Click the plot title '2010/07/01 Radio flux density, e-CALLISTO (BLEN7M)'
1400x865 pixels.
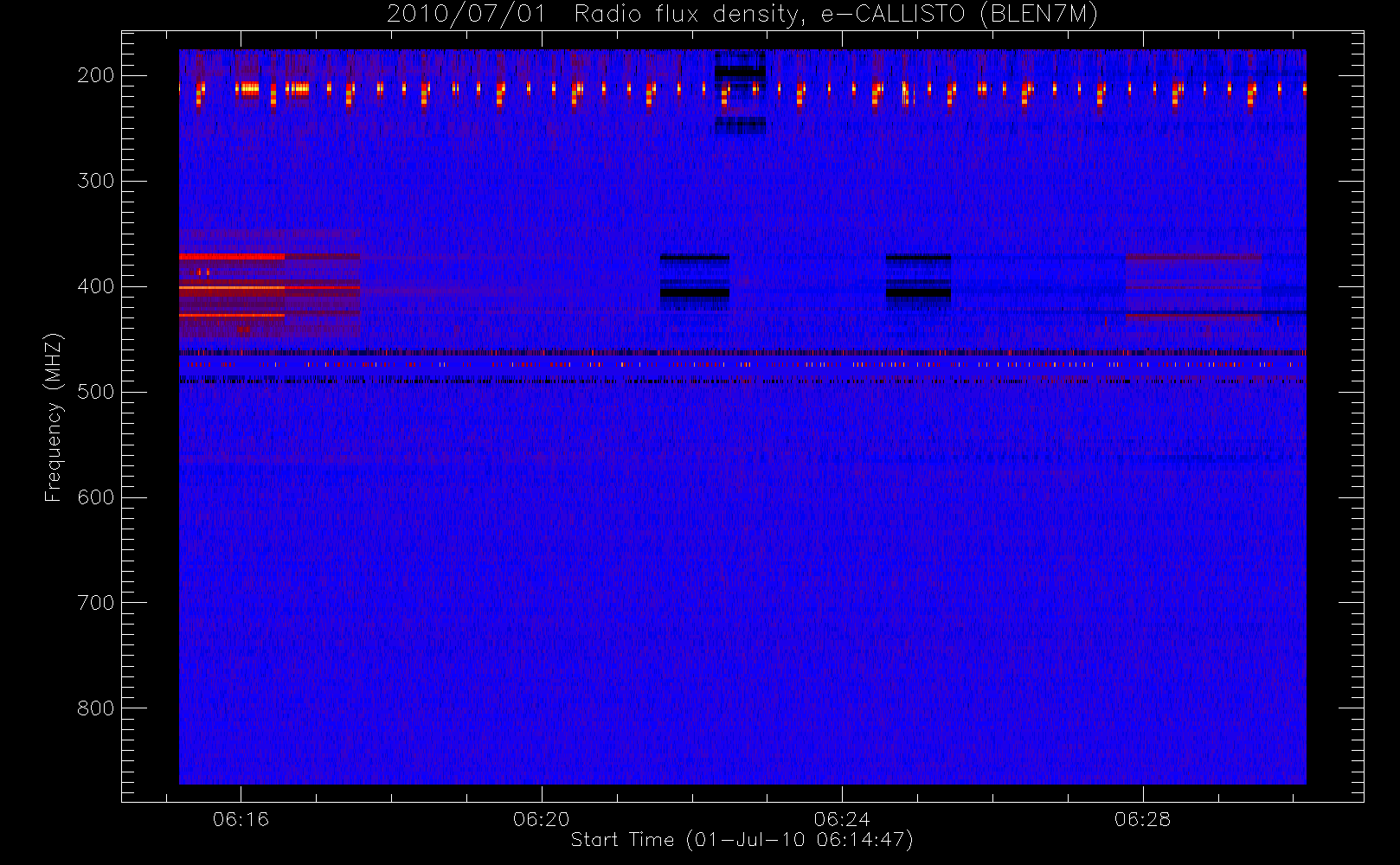pyautogui.click(x=742, y=15)
